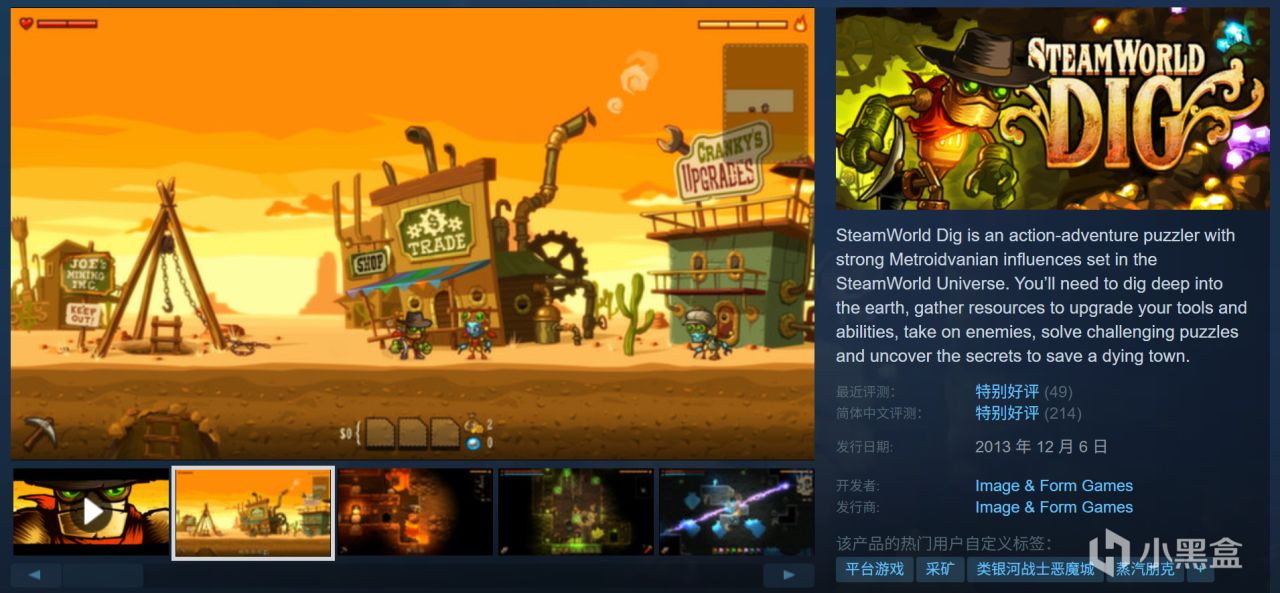The width and height of the screenshot is (1280, 593).
Task: Click the Joe's Mining Inc sign in the screenshot
Action: pyautogui.click(x=86, y=273)
